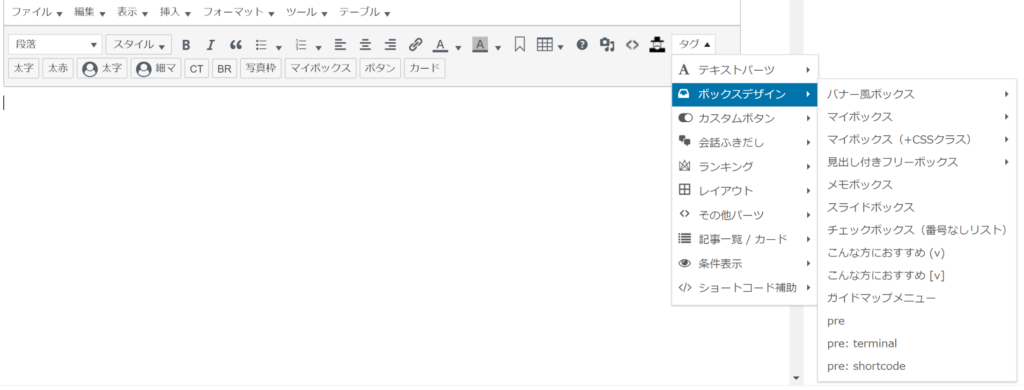Click the bookmark anchor icon
Image resolution: width=1024 pixels, height=390 pixels.
tap(520, 45)
